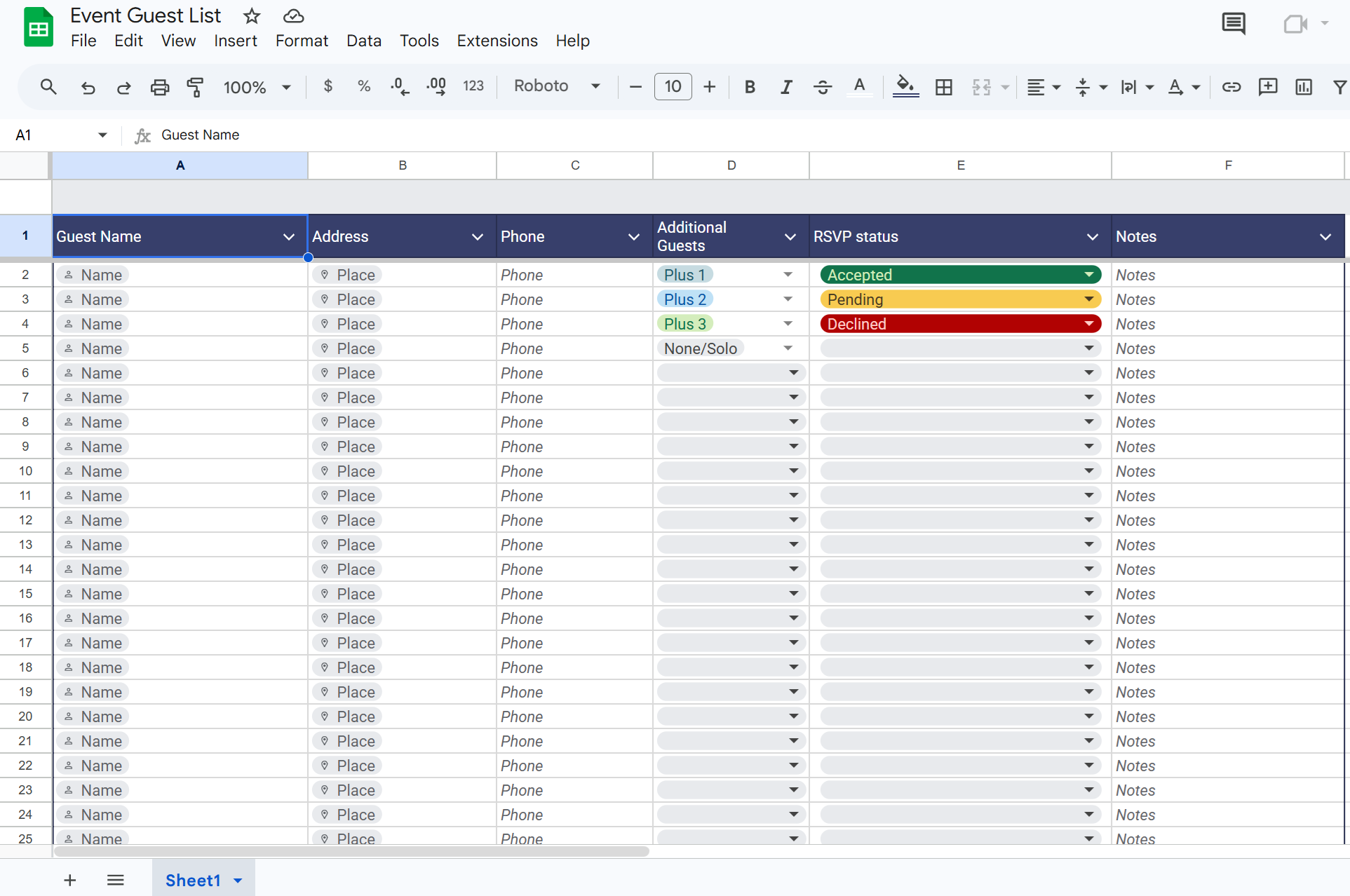1350x896 pixels.
Task: Open Google Sheets home icon
Action: pos(39,27)
